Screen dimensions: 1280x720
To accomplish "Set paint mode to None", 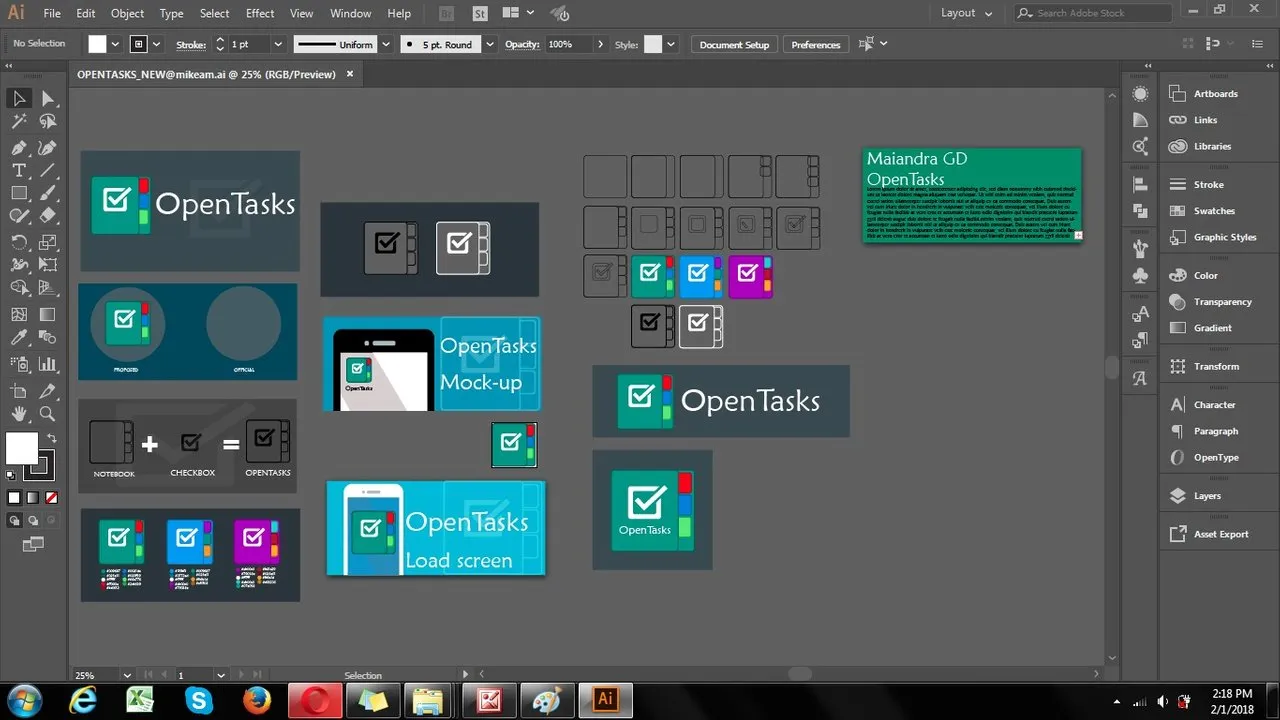I will tap(52, 497).
